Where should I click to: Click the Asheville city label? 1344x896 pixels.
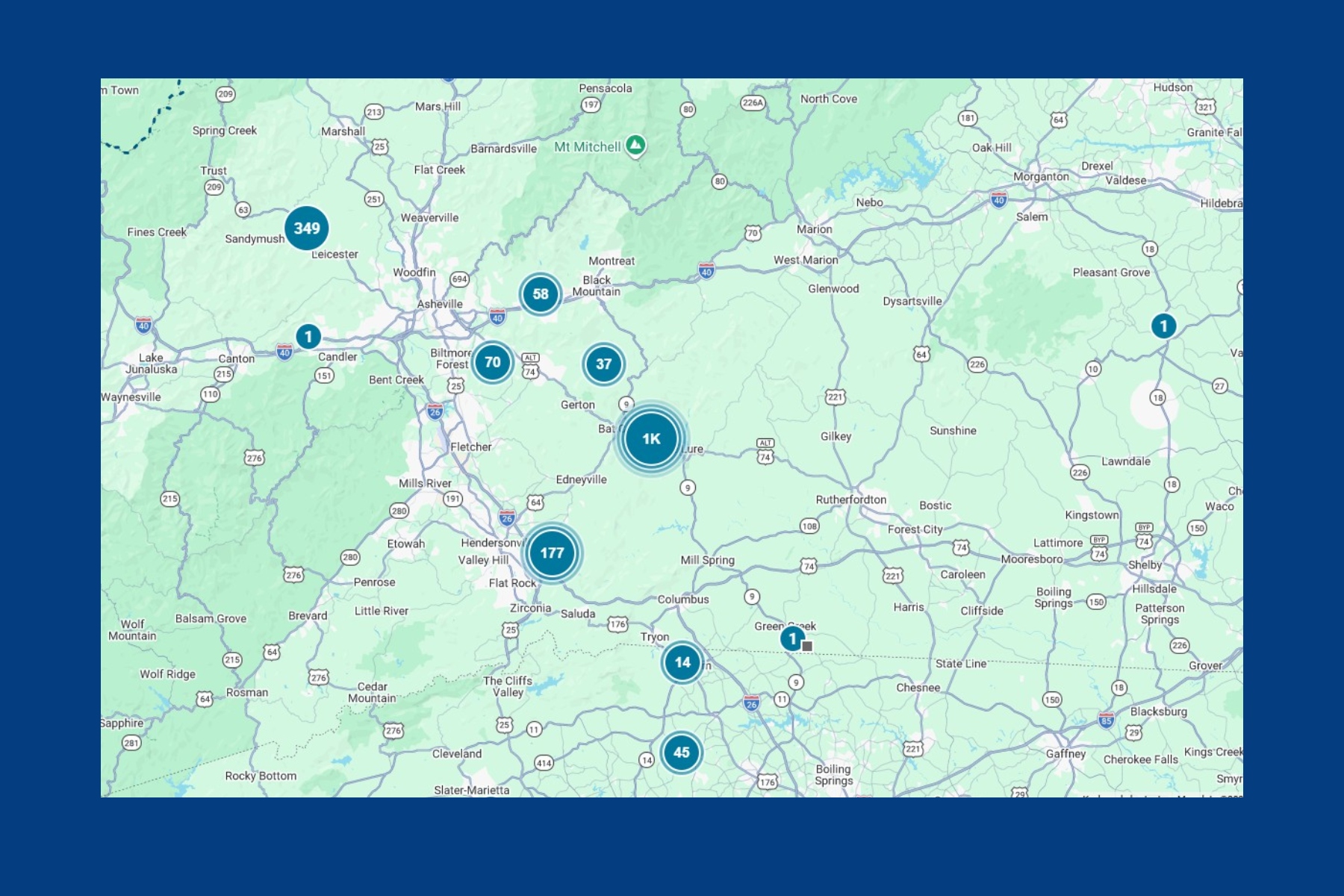coord(440,304)
